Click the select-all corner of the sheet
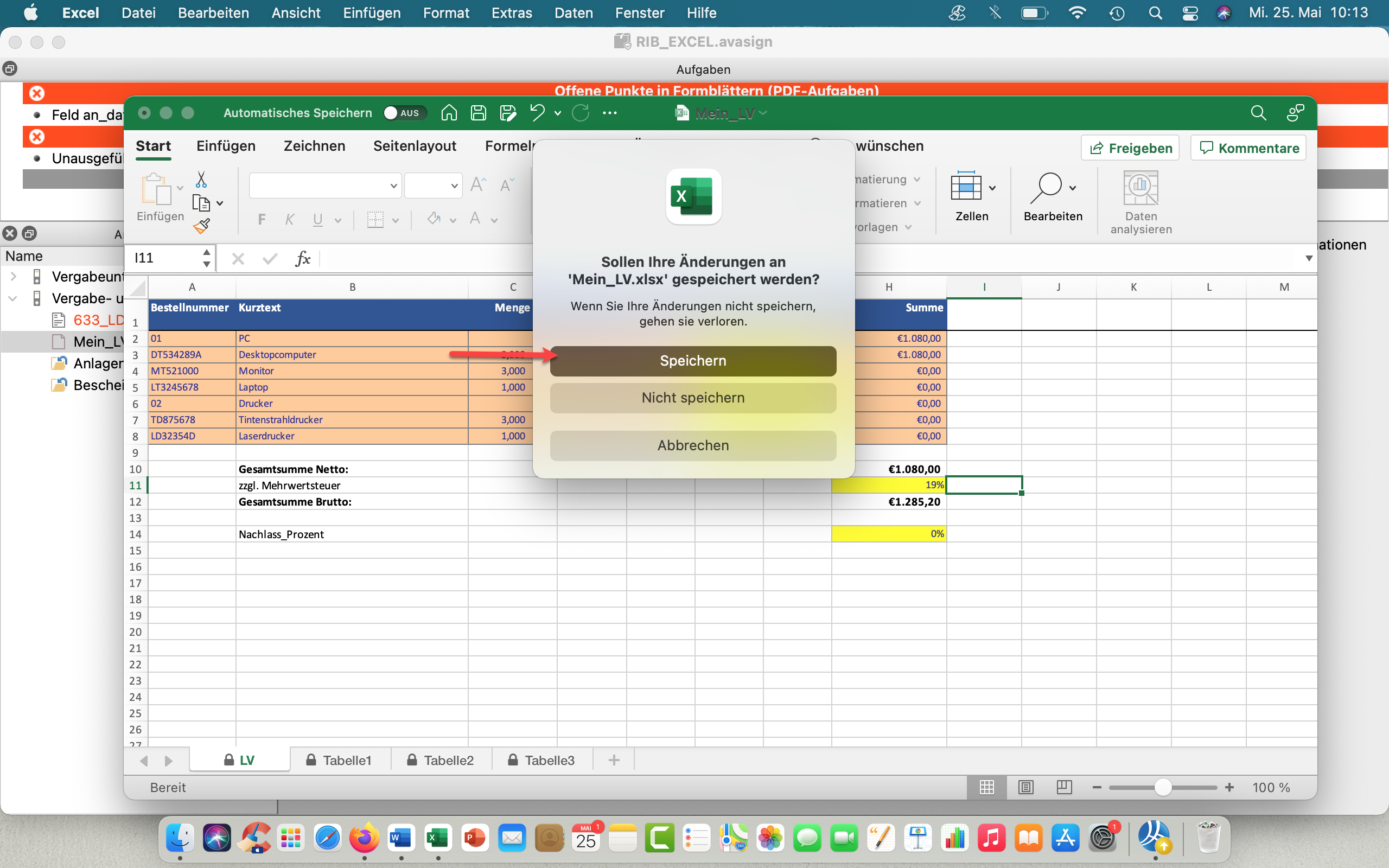 136,287
